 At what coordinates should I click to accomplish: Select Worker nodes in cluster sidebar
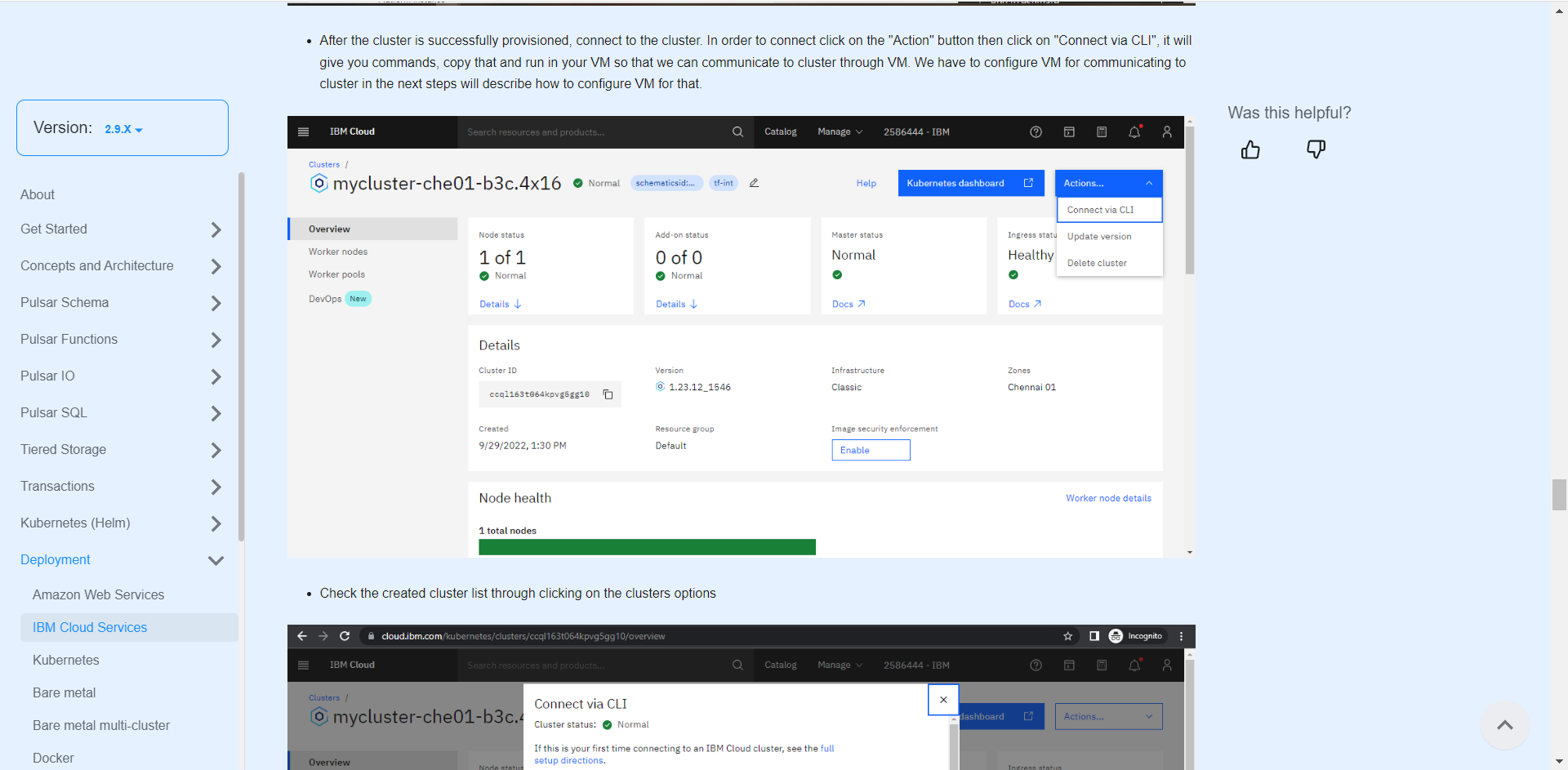338,251
